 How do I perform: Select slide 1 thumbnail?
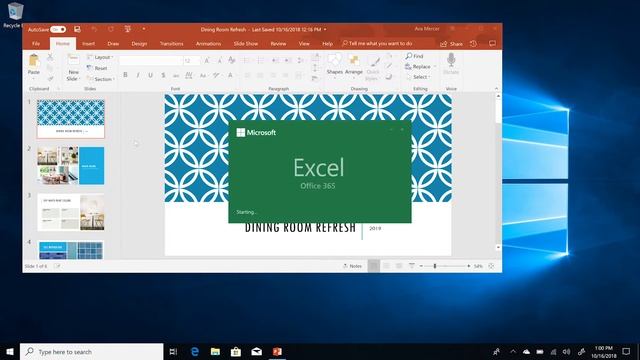pyautogui.click(x=71, y=119)
